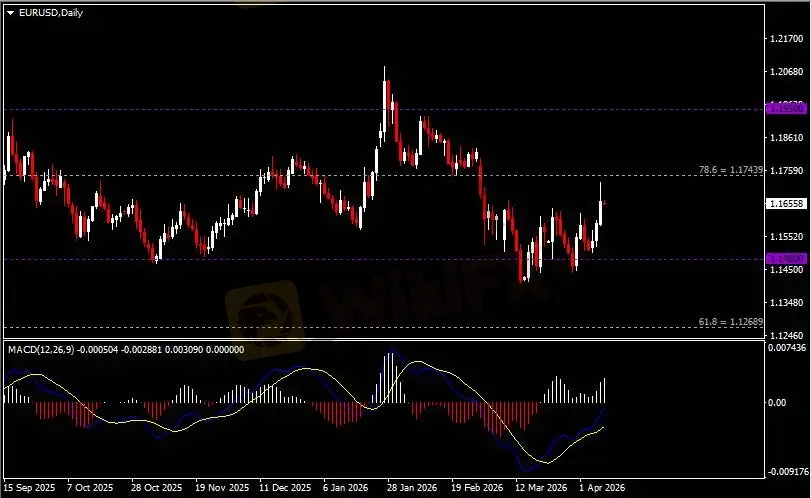Viewport: 811px width, 498px height.
Task: Select the purple 1.14800 price label
Action: pyautogui.click(x=784, y=258)
